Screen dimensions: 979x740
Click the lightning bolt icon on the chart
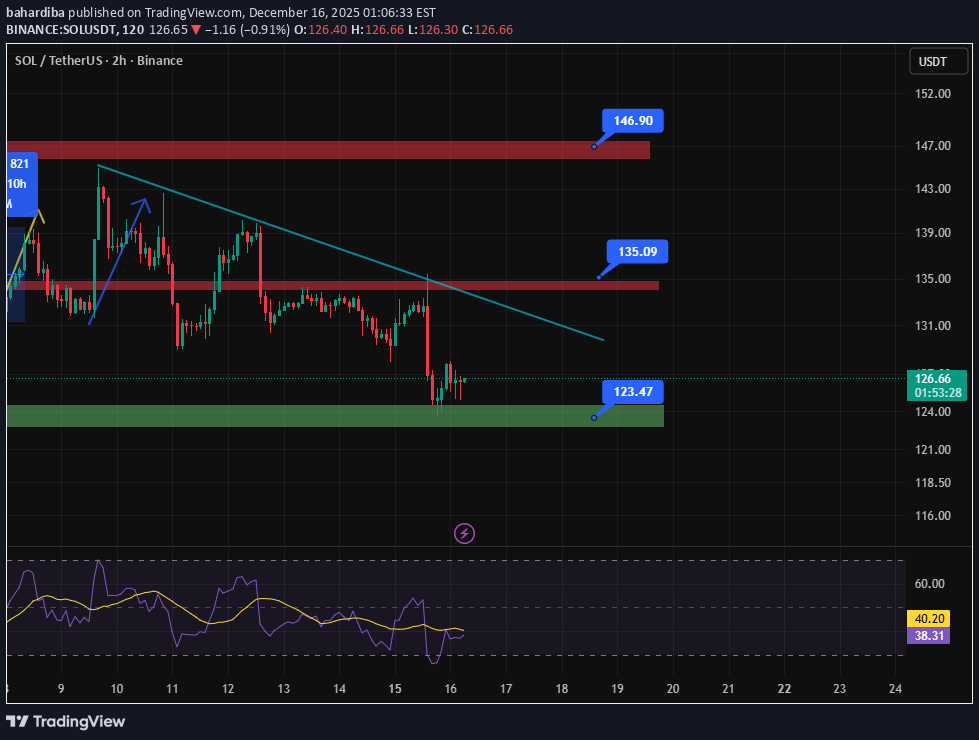click(x=463, y=533)
